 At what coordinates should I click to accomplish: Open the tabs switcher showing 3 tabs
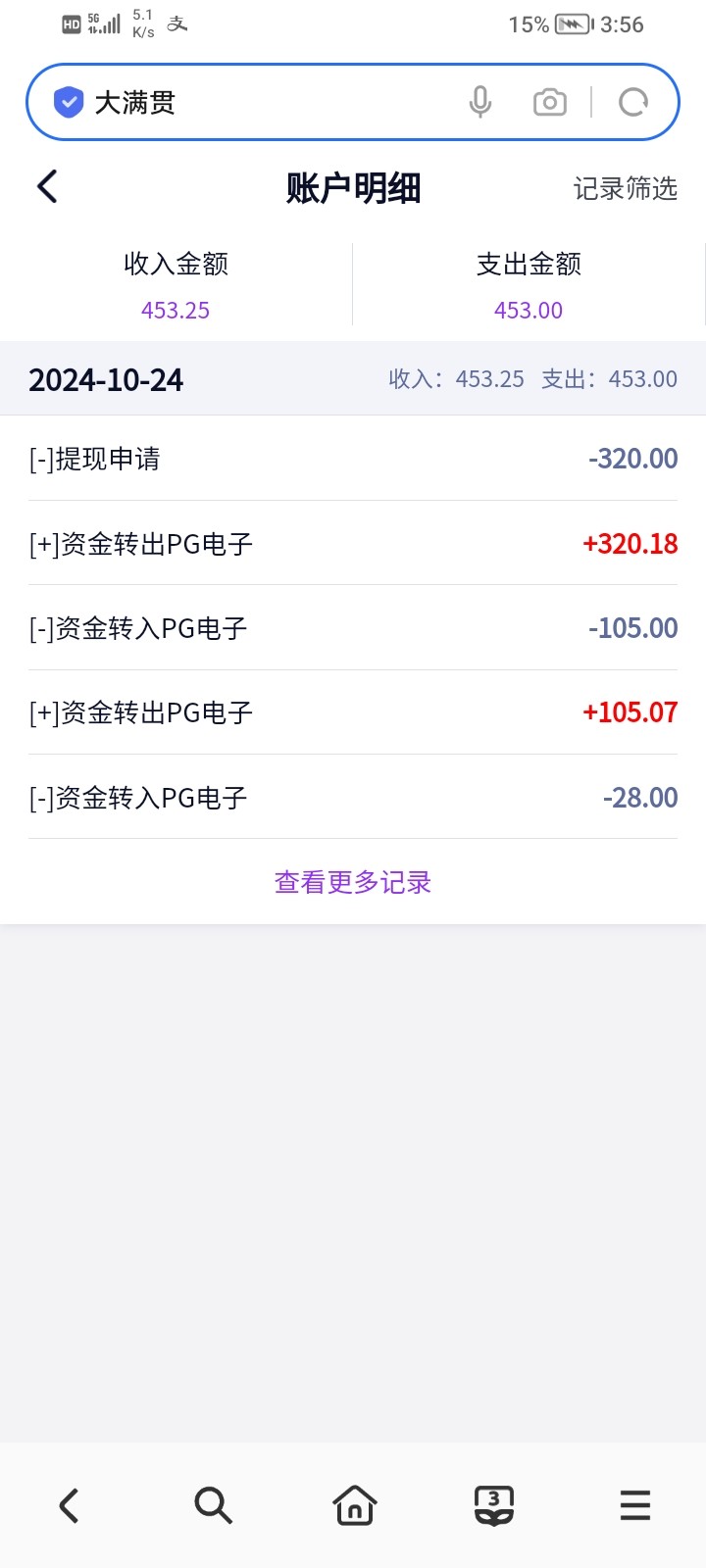494,1505
